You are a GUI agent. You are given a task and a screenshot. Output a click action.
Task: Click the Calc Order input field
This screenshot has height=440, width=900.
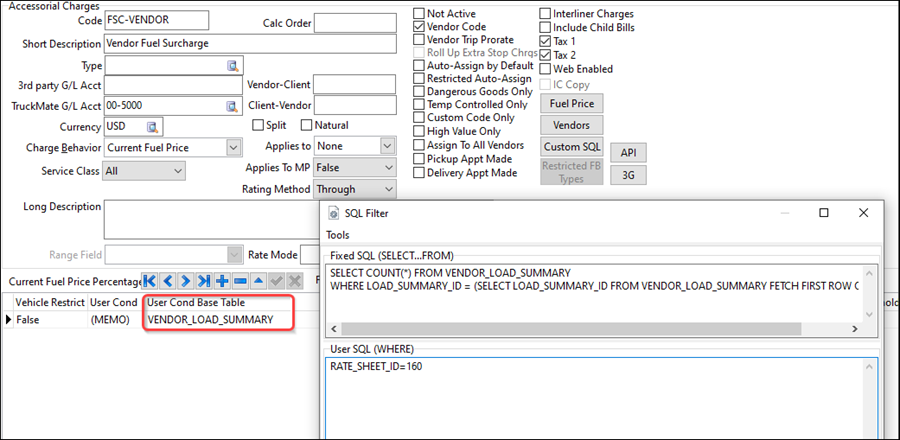pyautogui.click(x=355, y=23)
